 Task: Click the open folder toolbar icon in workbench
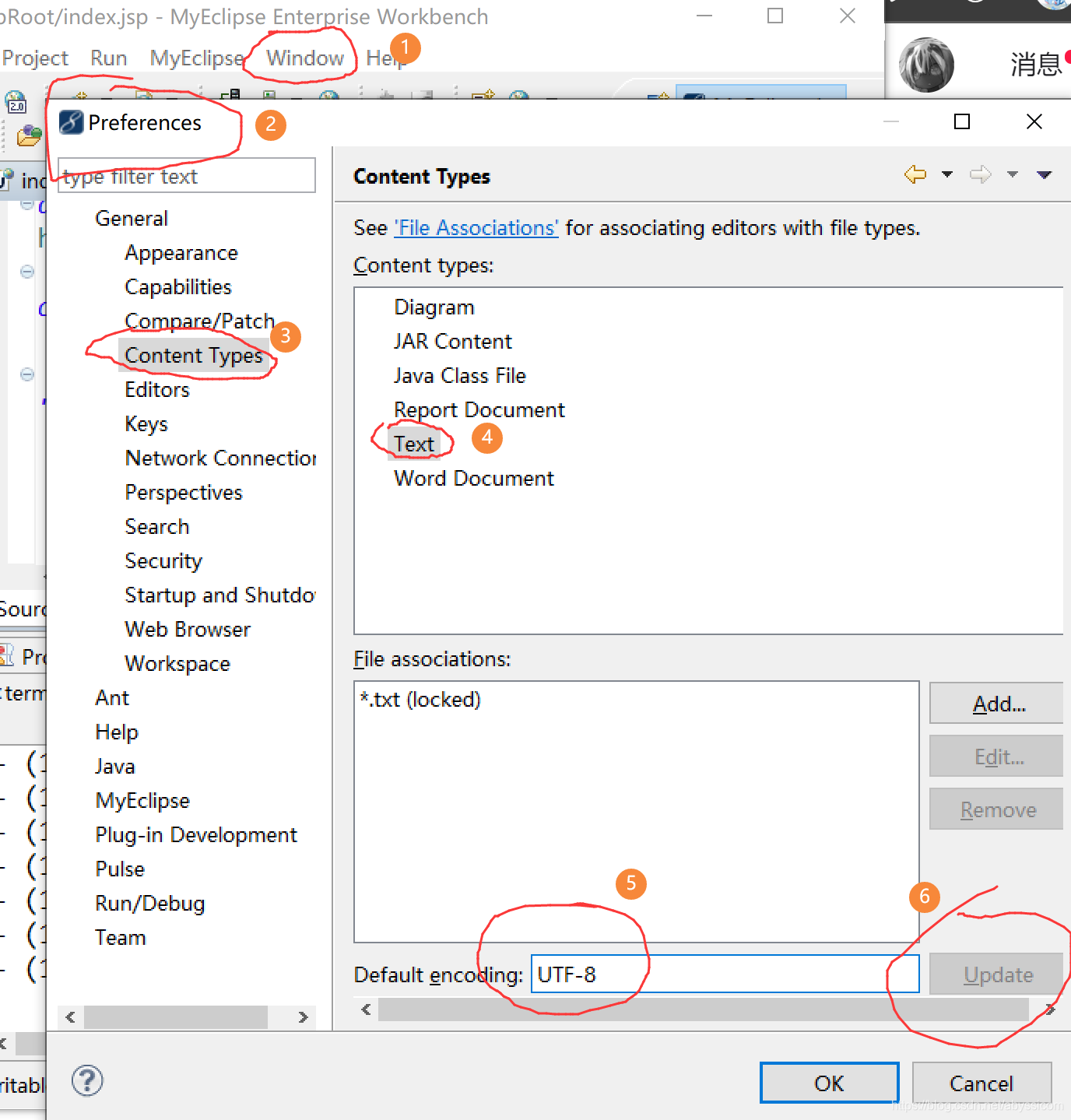[30, 135]
